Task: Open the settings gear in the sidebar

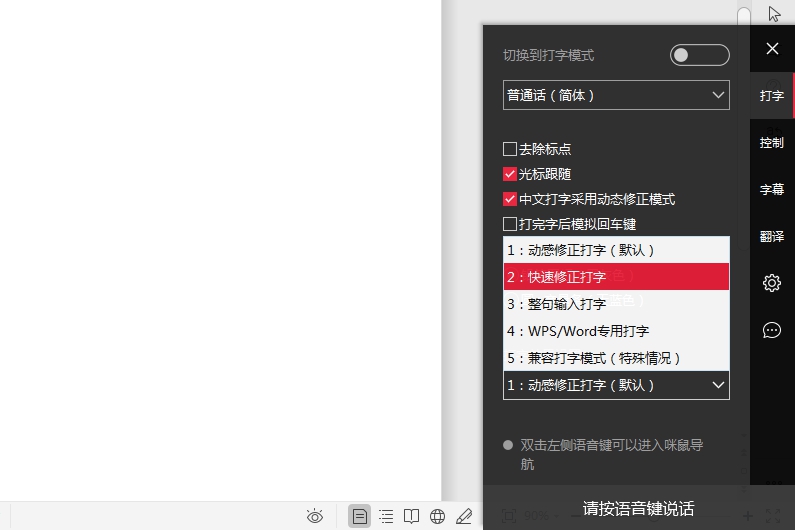Action: [x=771, y=283]
